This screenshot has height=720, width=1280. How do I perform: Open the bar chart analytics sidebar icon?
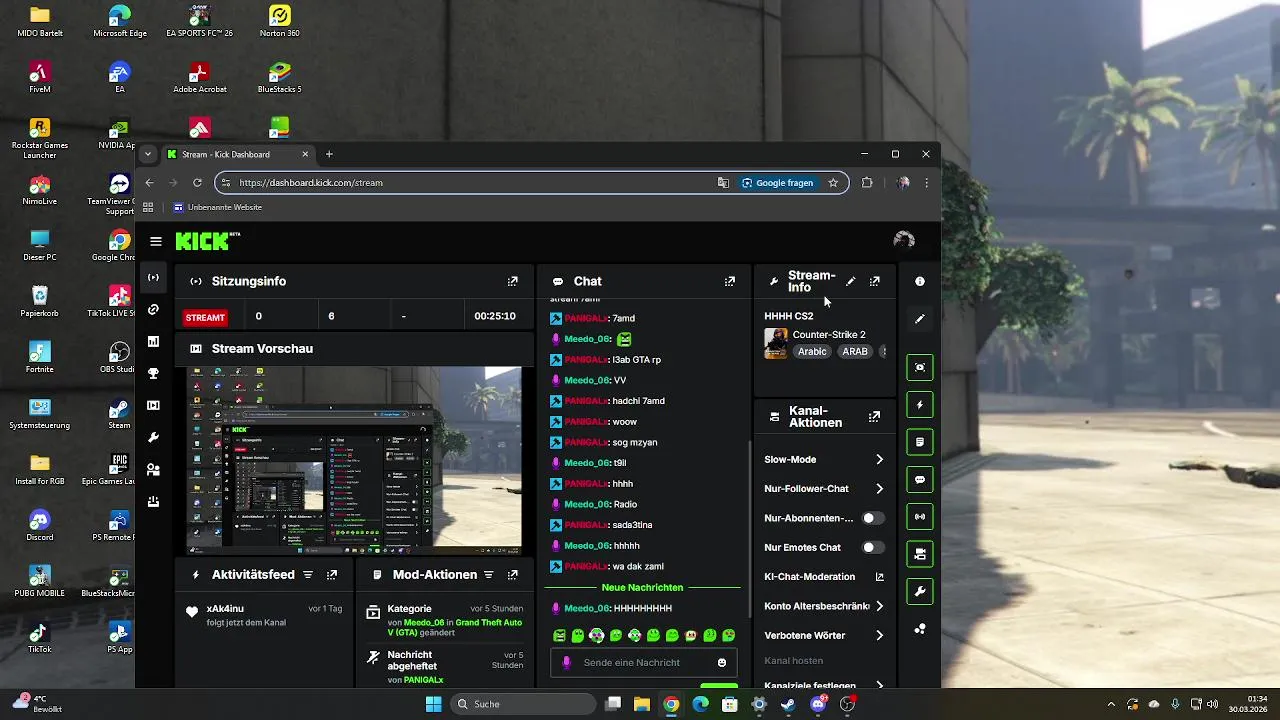[153, 341]
